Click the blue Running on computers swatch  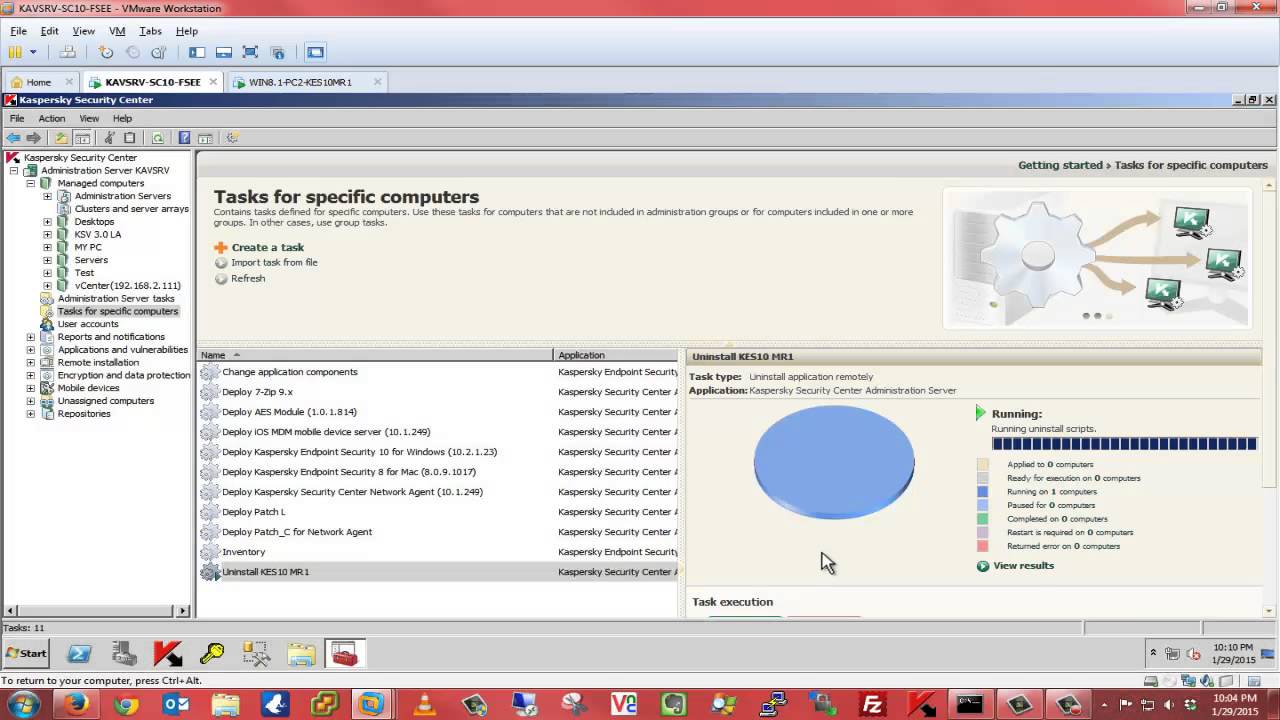[983, 491]
